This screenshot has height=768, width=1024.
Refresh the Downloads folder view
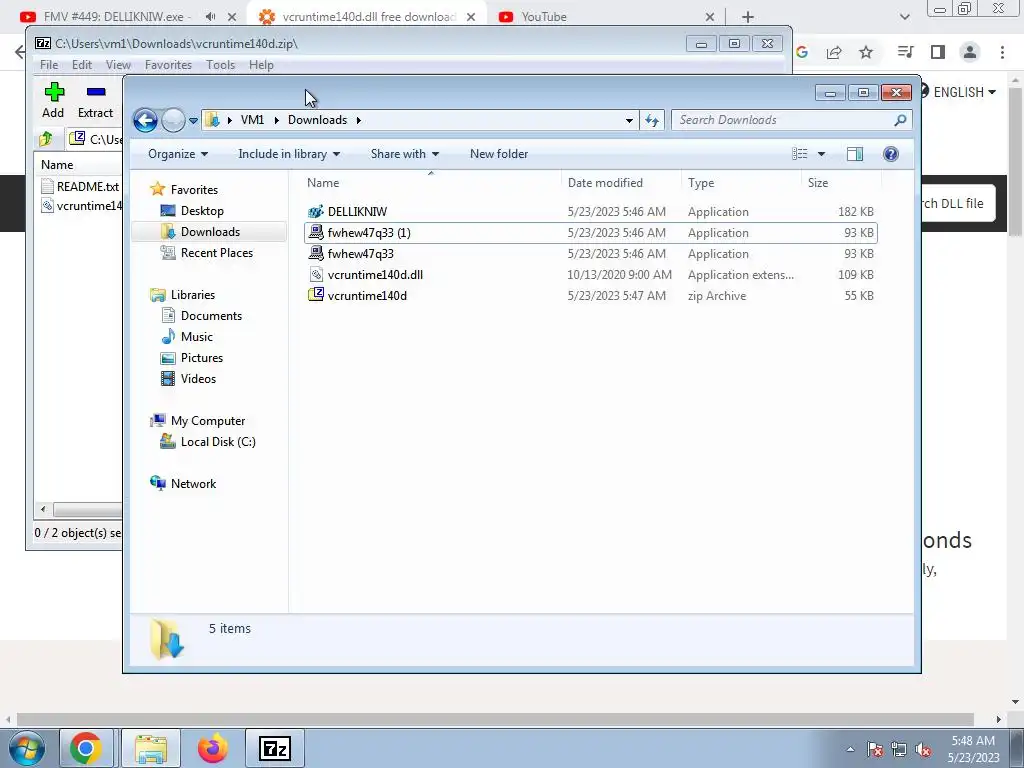point(652,120)
